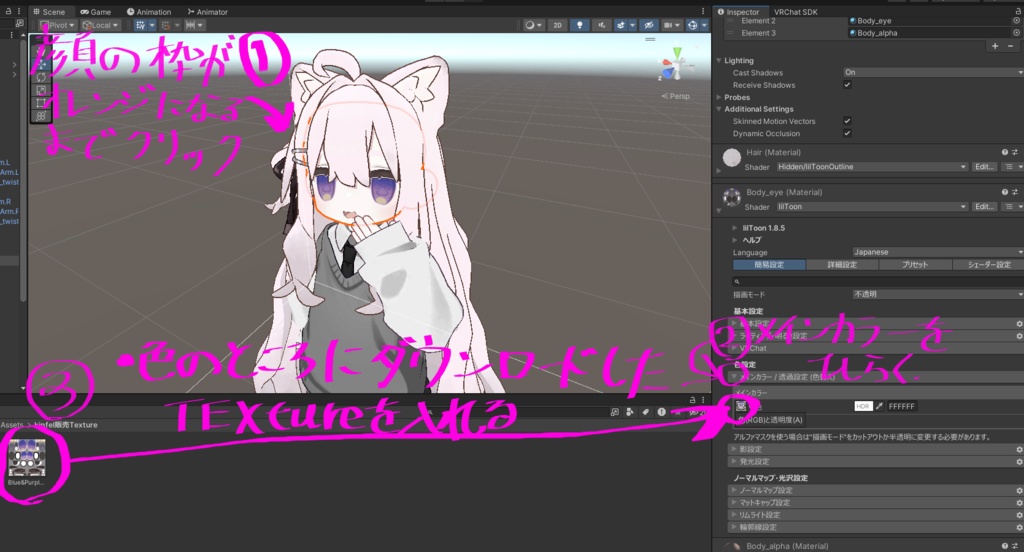Select the Rect tool in scene overlay
Screen dimensions: 1024x552
coord(41,103)
